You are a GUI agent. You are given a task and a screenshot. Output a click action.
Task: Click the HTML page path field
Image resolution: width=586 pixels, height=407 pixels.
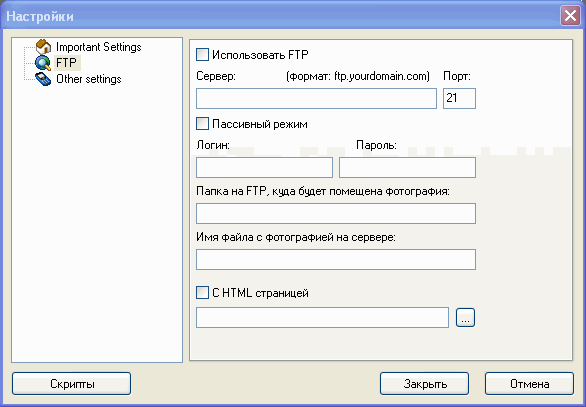point(322,318)
